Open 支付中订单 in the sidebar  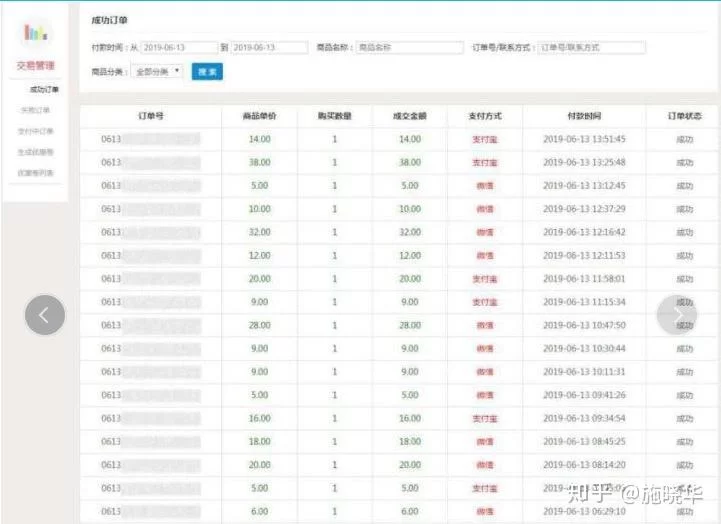click(36, 131)
